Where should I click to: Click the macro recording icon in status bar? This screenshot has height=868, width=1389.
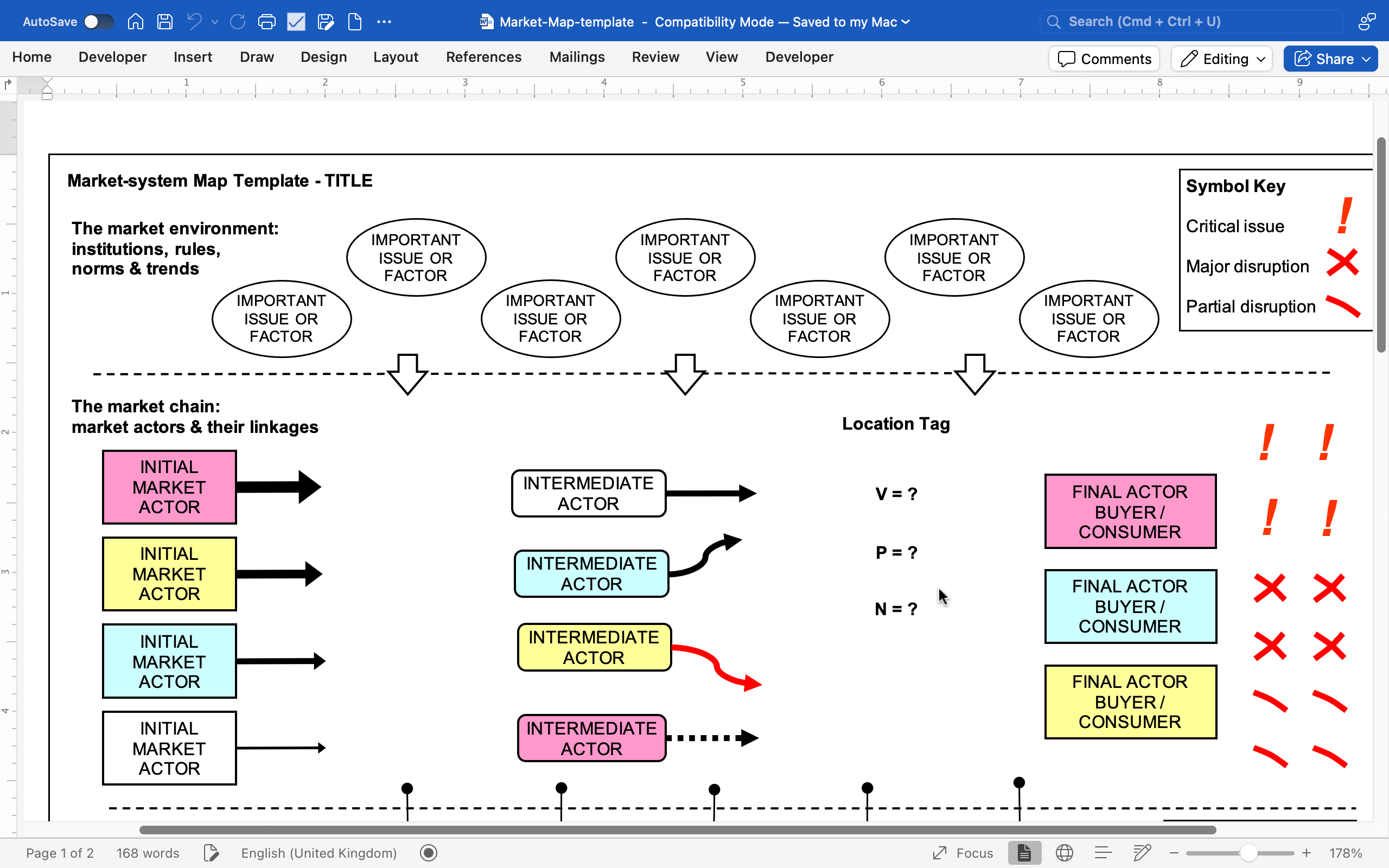[x=428, y=853]
